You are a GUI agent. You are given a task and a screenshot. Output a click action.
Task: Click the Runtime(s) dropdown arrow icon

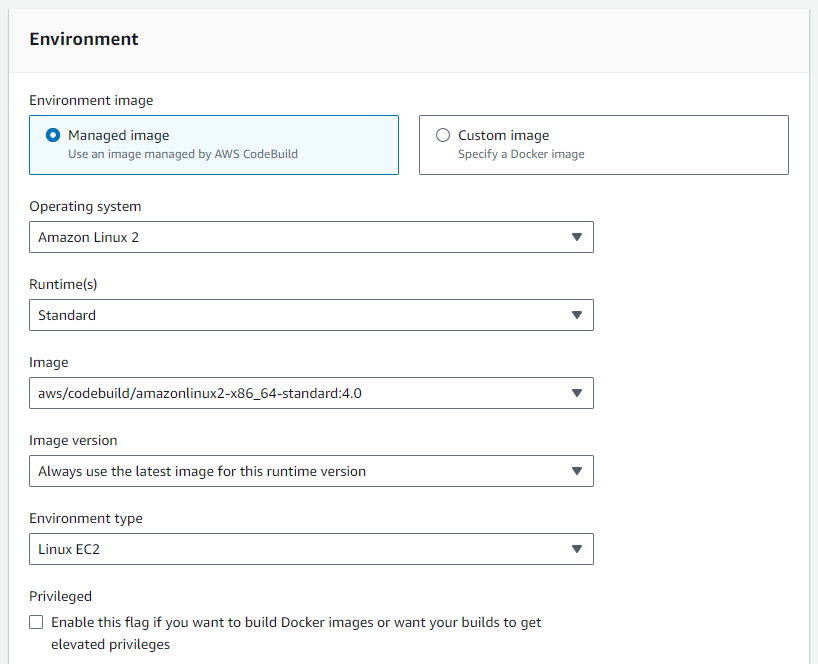point(576,315)
